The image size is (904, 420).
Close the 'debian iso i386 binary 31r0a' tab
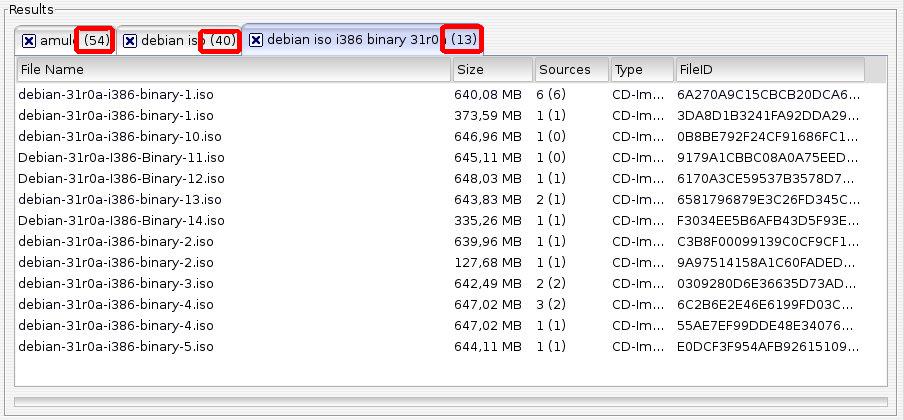click(256, 40)
